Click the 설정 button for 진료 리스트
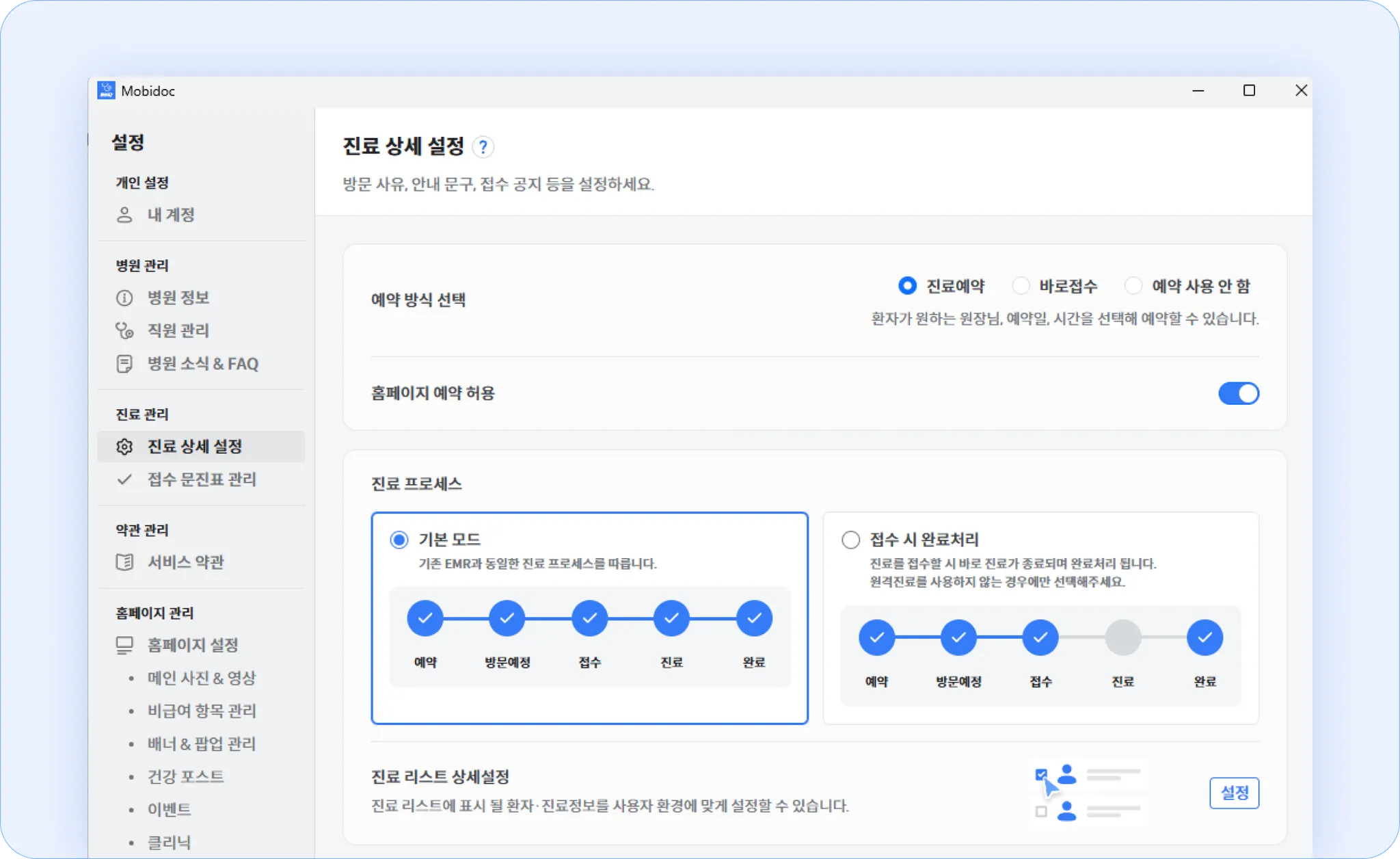Screen dimensions: 1400x859 1234,793
